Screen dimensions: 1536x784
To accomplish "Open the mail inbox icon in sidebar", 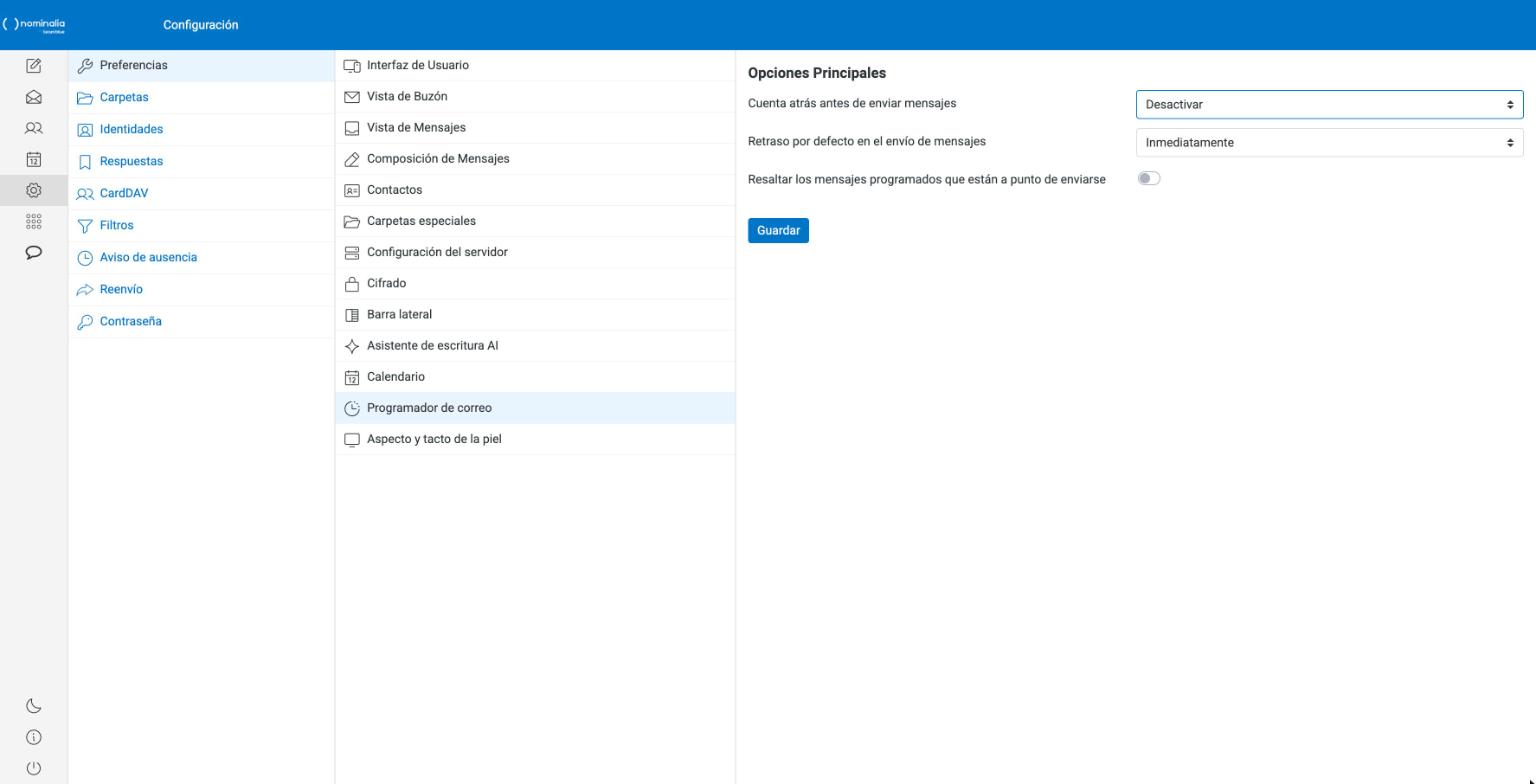I will pos(33,97).
